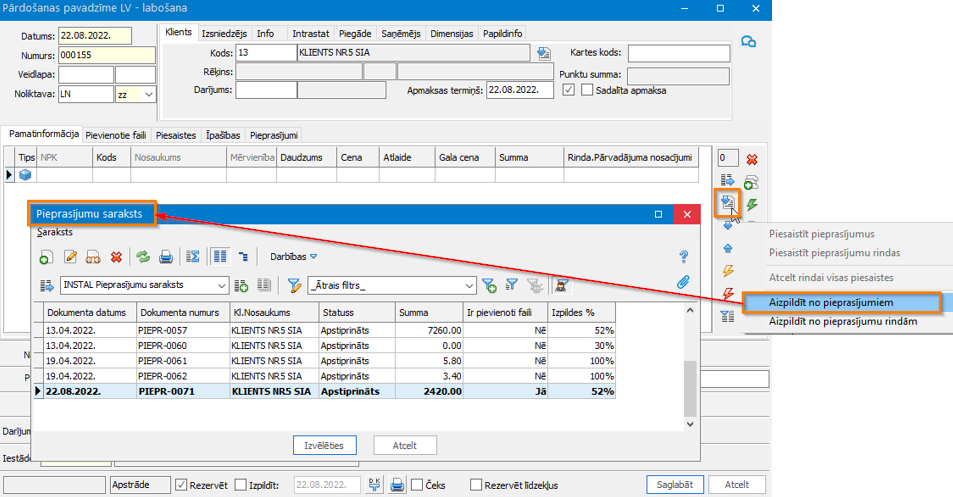Toggle the Rezervēt checkbox
This screenshot has height=497, width=953.
tap(181, 485)
